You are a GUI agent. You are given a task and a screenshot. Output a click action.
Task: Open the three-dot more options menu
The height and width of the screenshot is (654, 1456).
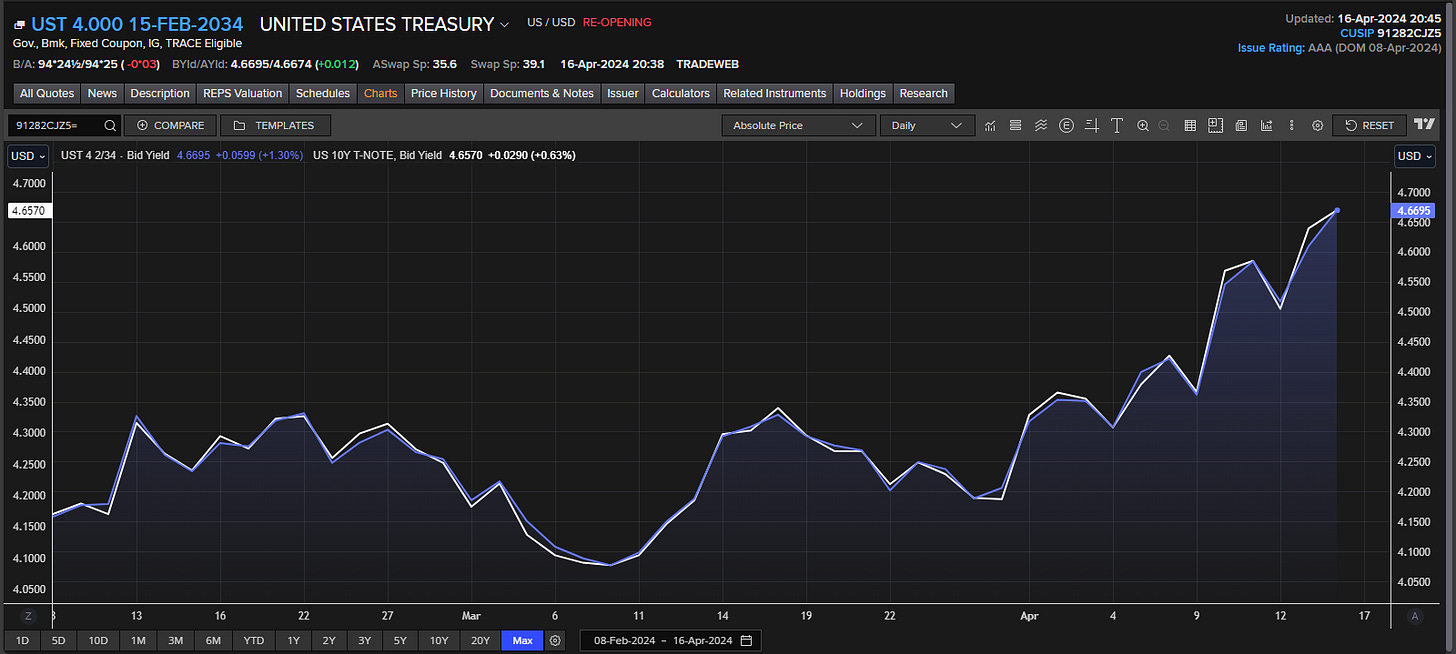click(1292, 125)
